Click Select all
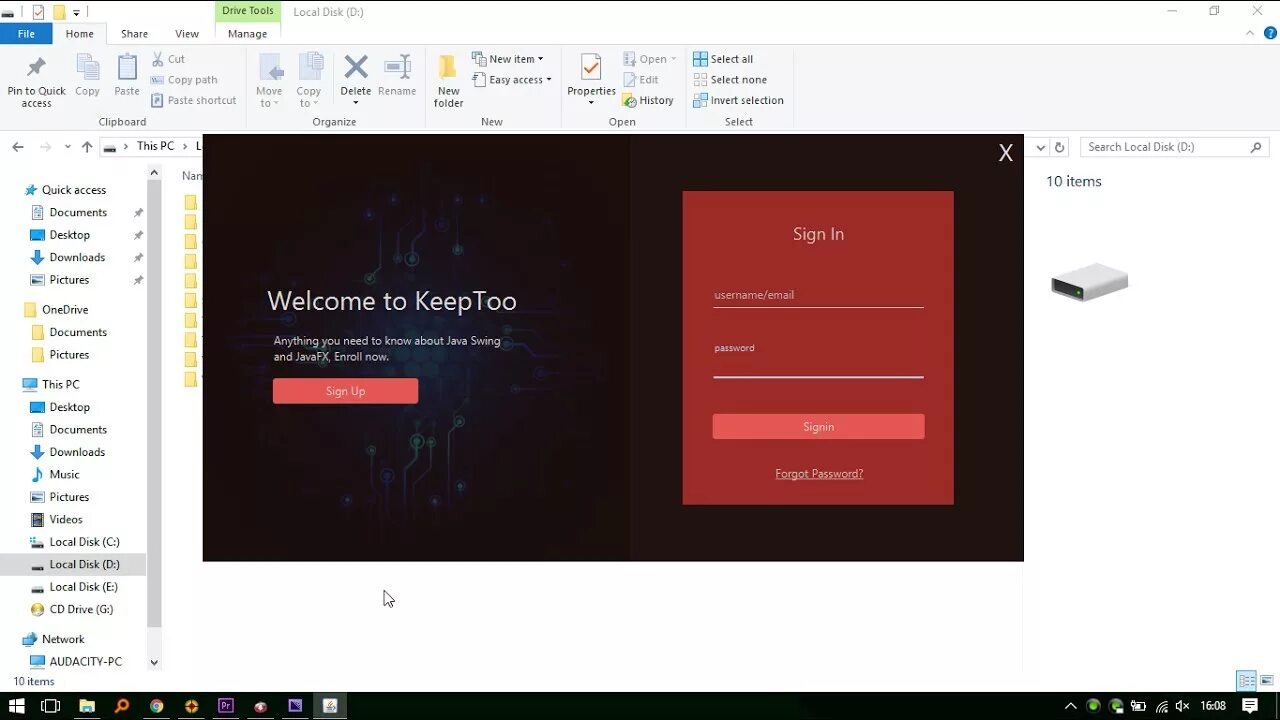The image size is (1280, 720). click(723, 59)
